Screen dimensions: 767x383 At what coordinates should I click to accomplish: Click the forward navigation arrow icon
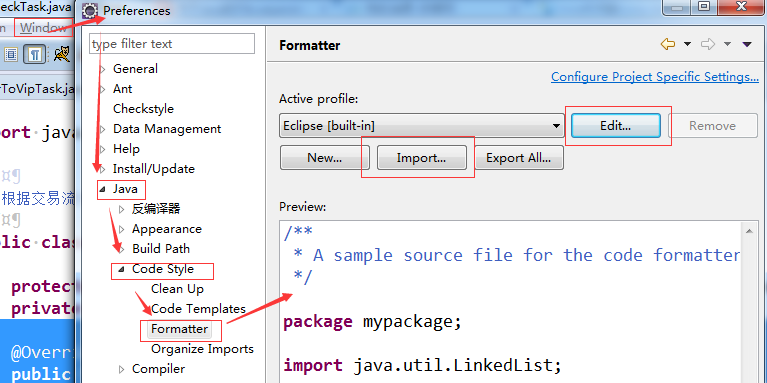(708, 45)
